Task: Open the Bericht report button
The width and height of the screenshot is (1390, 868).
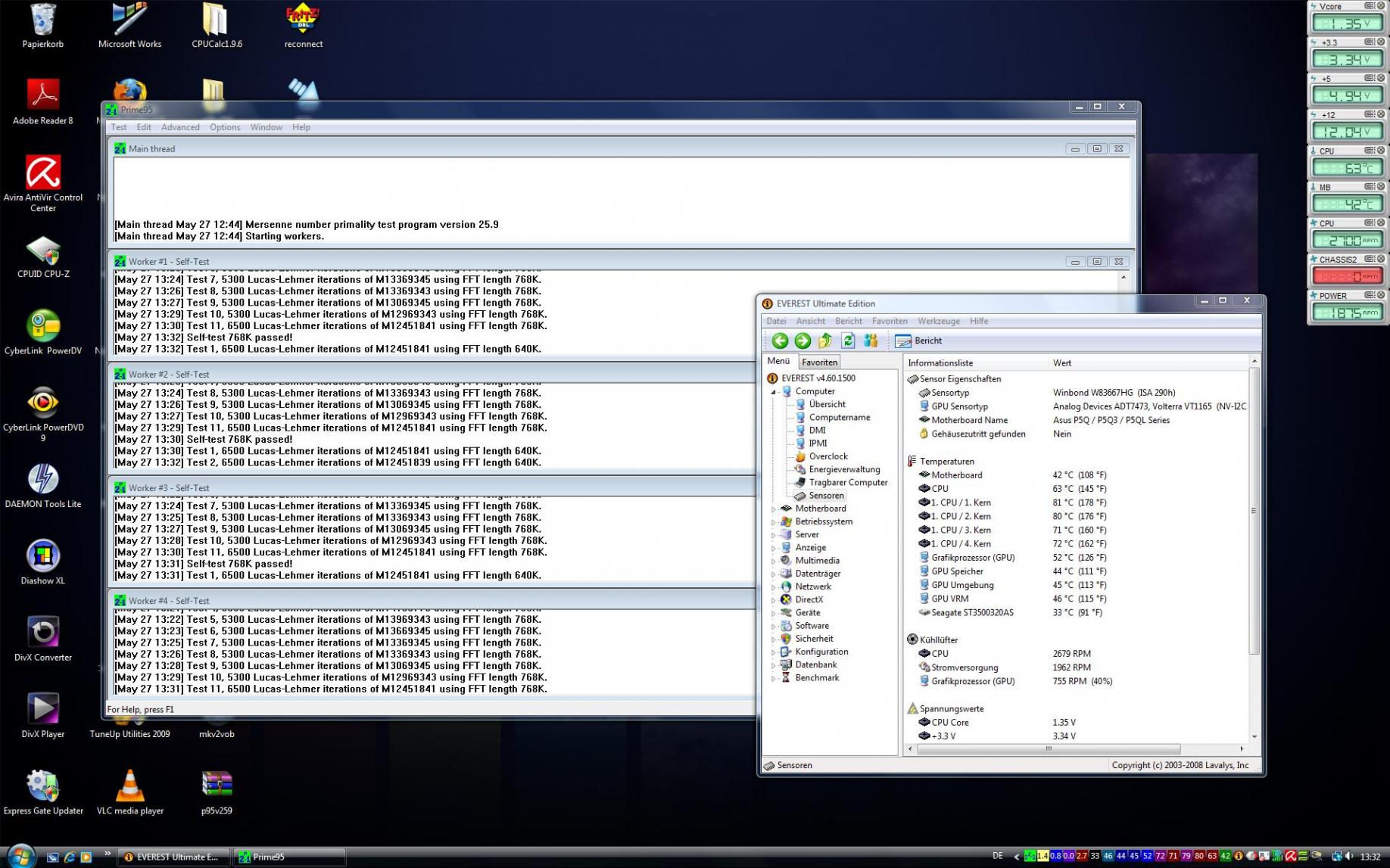Action: (918, 341)
